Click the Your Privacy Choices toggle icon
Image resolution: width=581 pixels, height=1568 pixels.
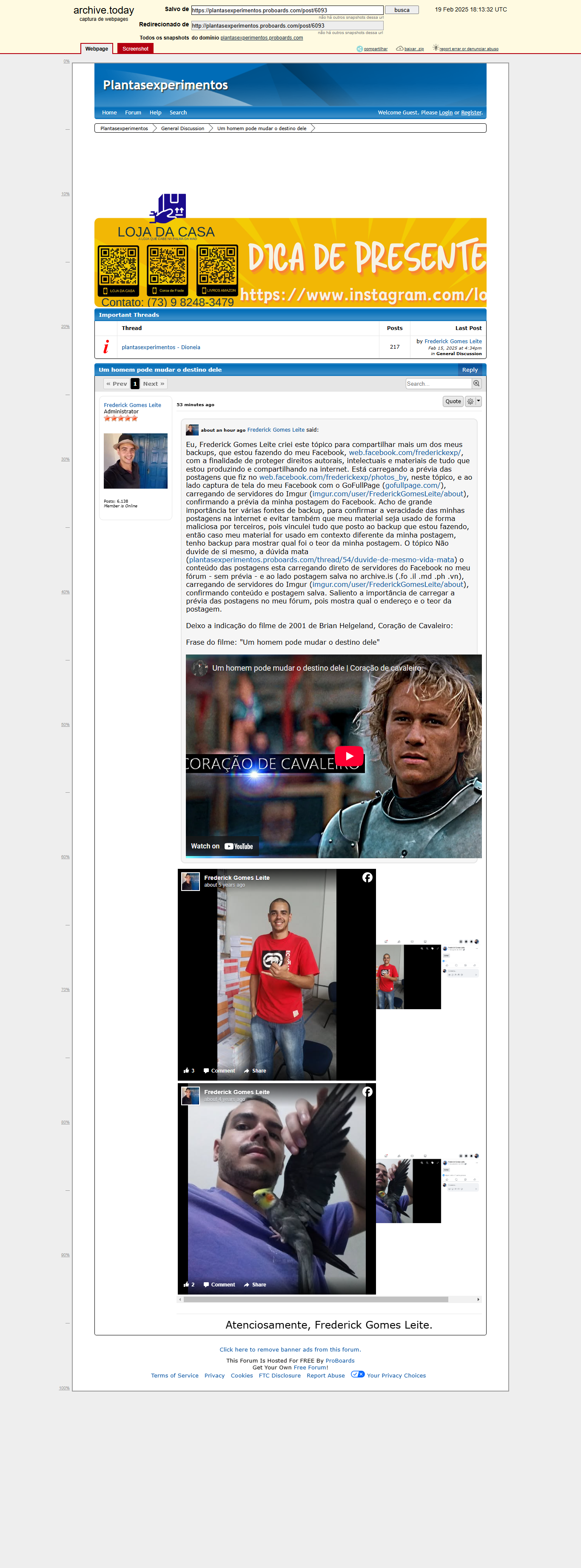click(358, 1374)
